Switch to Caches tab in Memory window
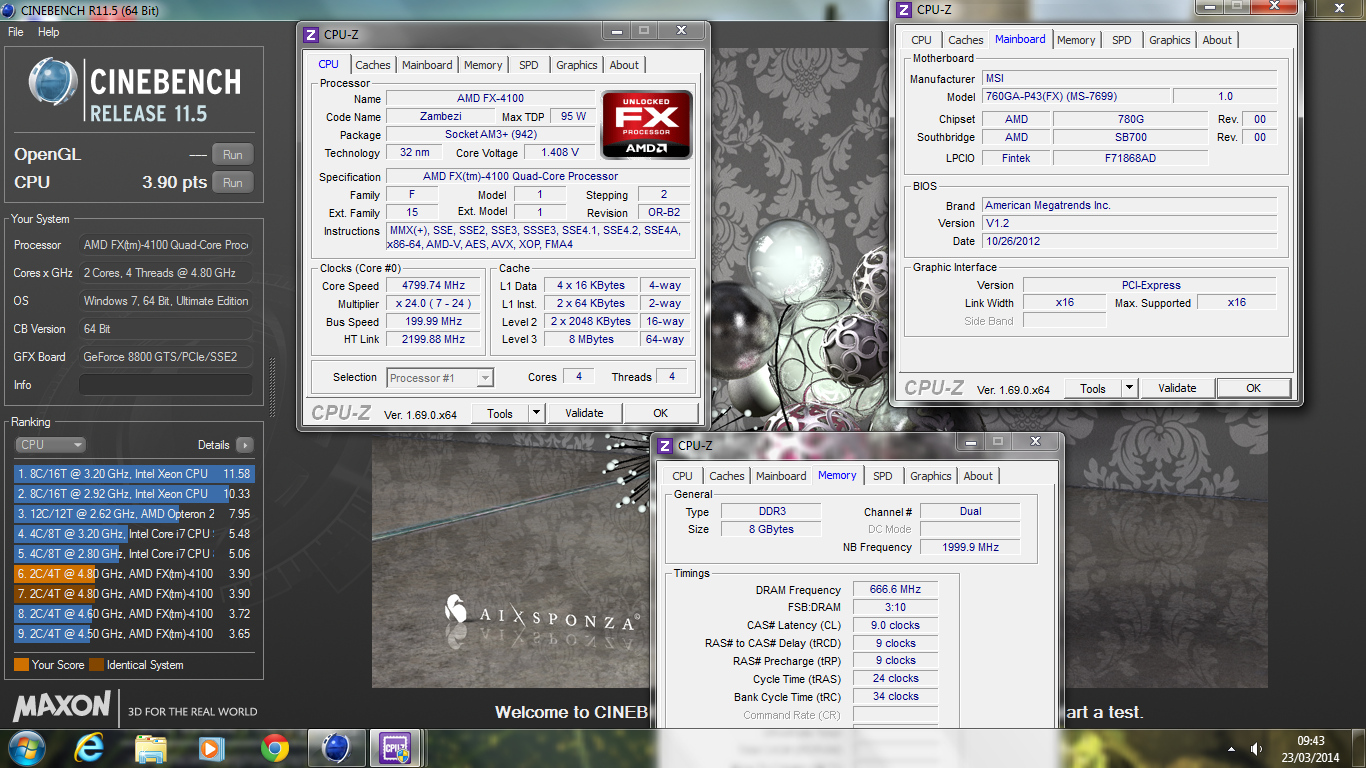 (x=727, y=476)
